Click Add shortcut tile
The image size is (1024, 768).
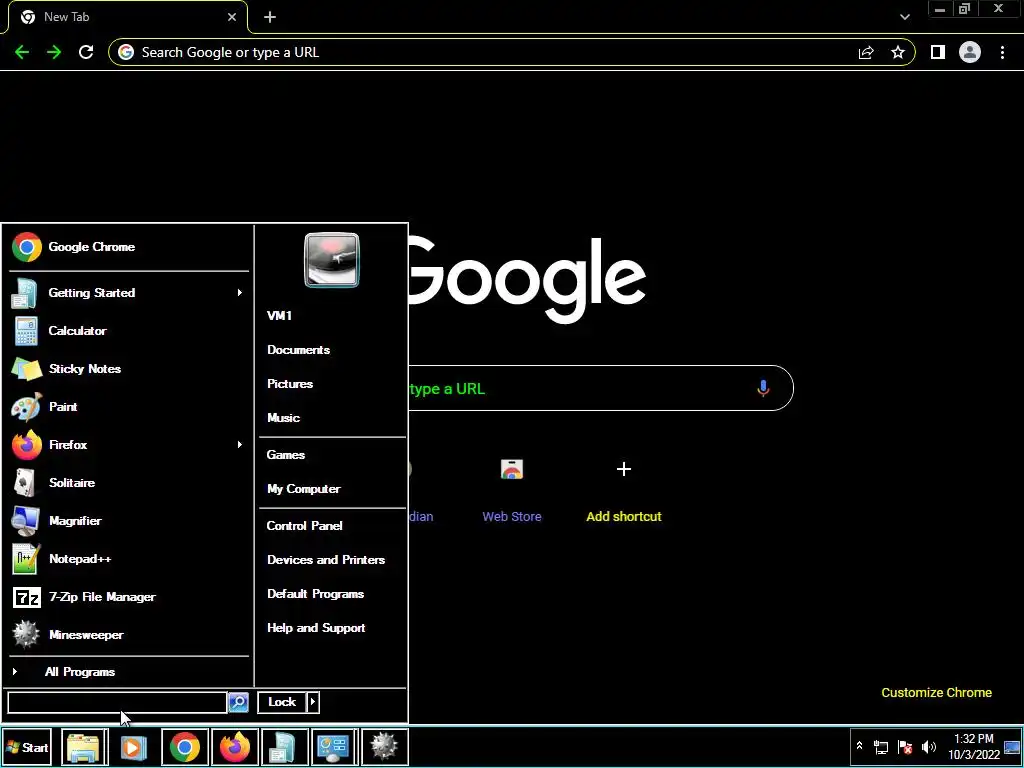[x=624, y=490]
